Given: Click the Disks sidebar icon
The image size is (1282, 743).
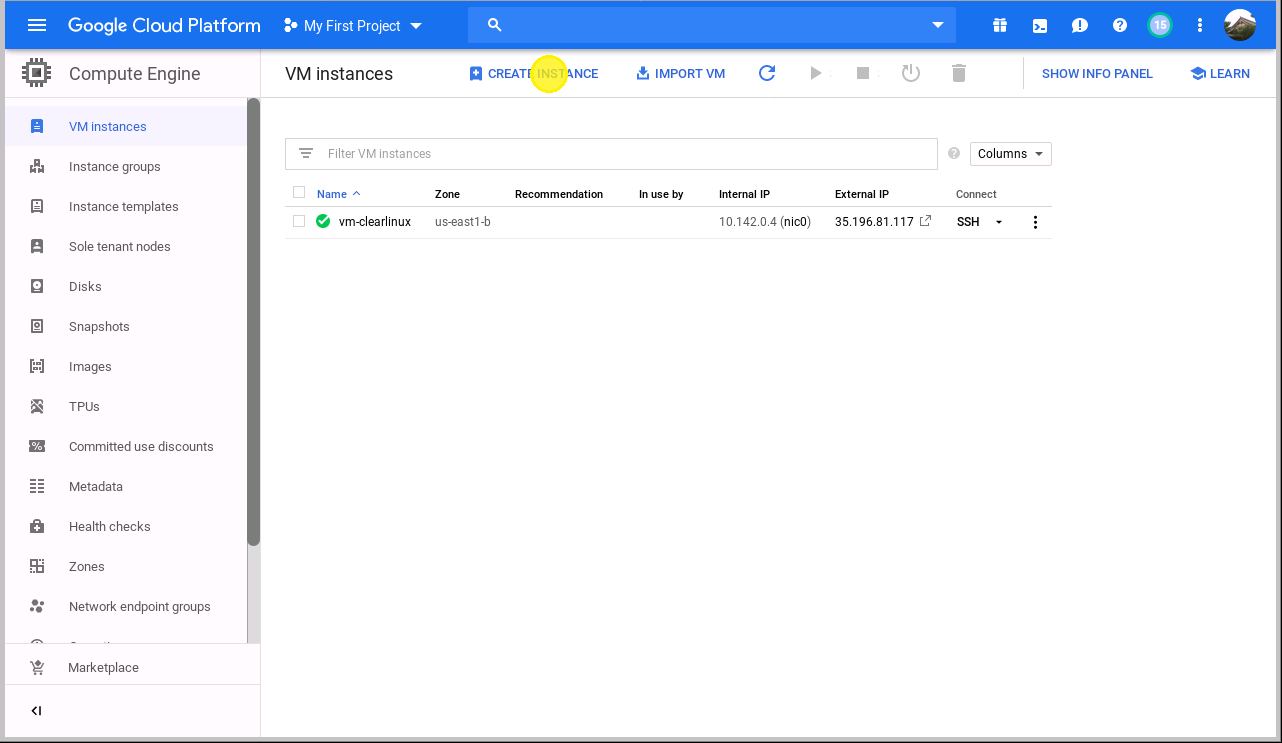Looking at the screenshot, I should point(37,286).
